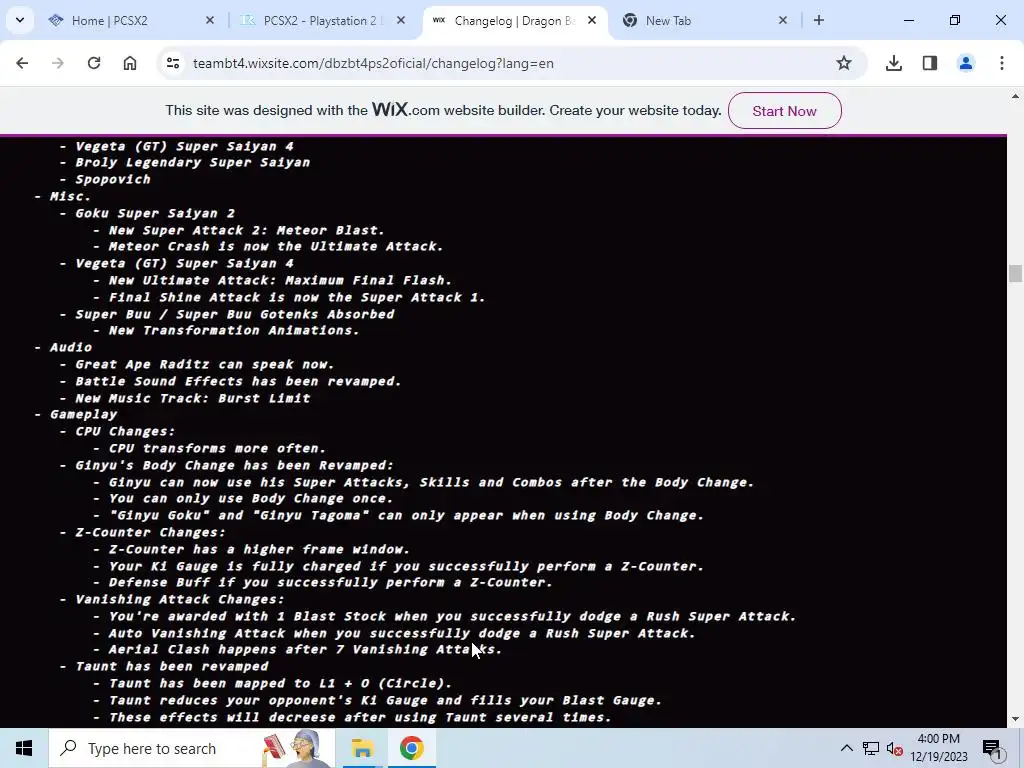Click the 'Spopovich' line
The height and width of the screenshot is (768, 1024).
[113, 180]
